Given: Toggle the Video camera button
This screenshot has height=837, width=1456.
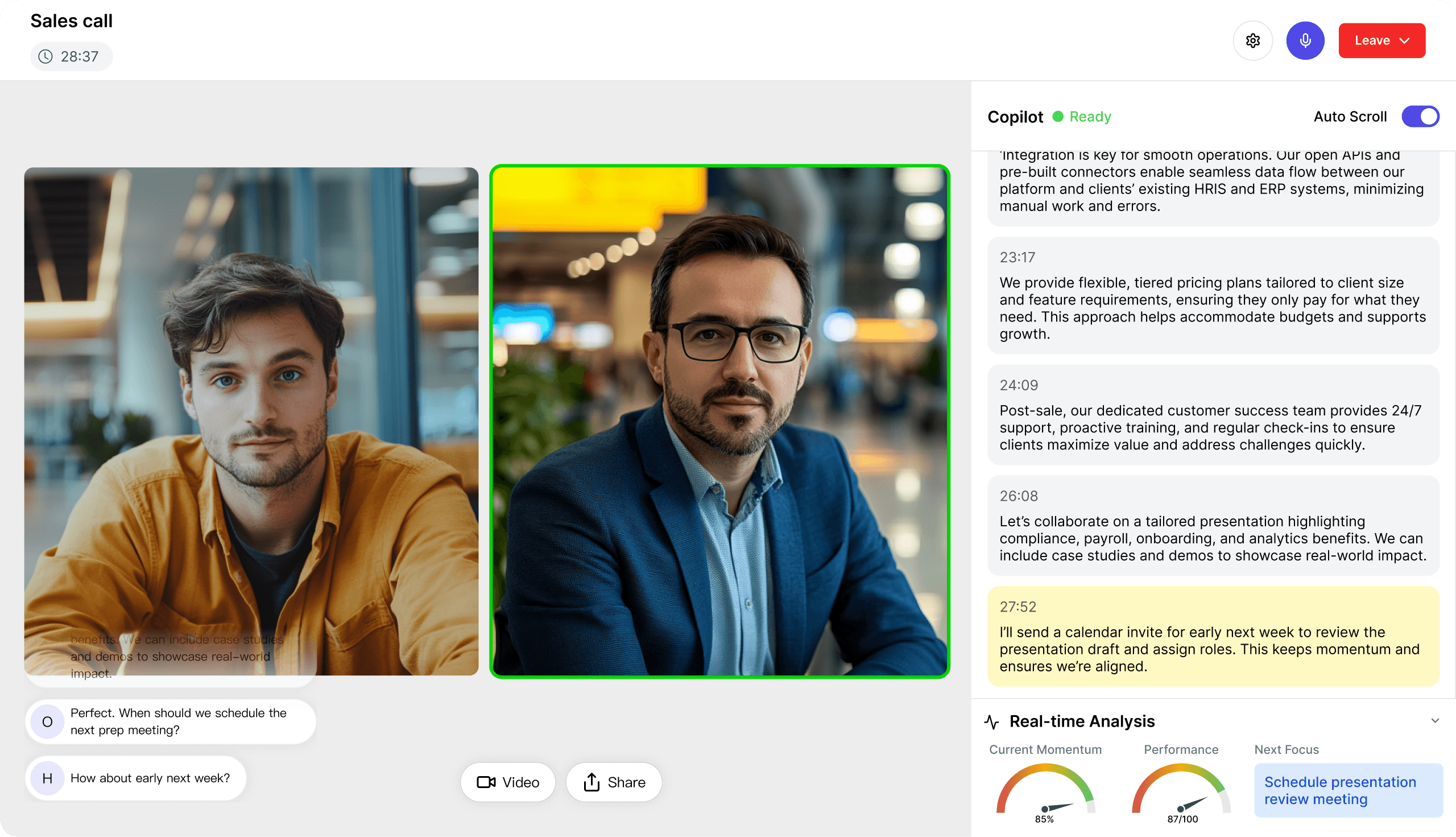Looking at the screenshot, I should (x=508, y=782).
